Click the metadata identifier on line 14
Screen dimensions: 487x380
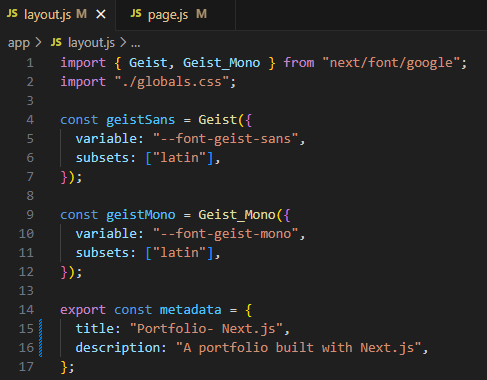pyautogui.click(x=190, y=310)
